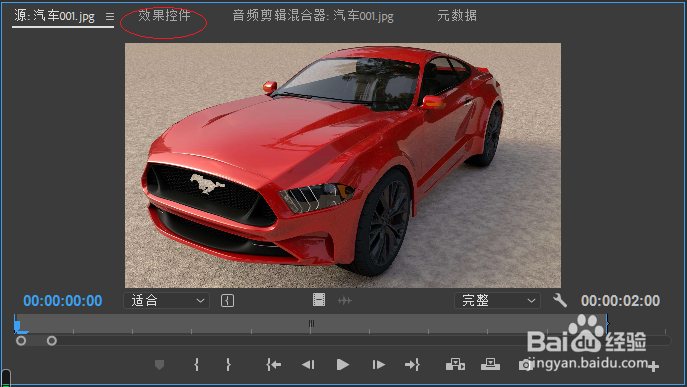
Task: Click the red car preview image
Action: click(343, 165)
